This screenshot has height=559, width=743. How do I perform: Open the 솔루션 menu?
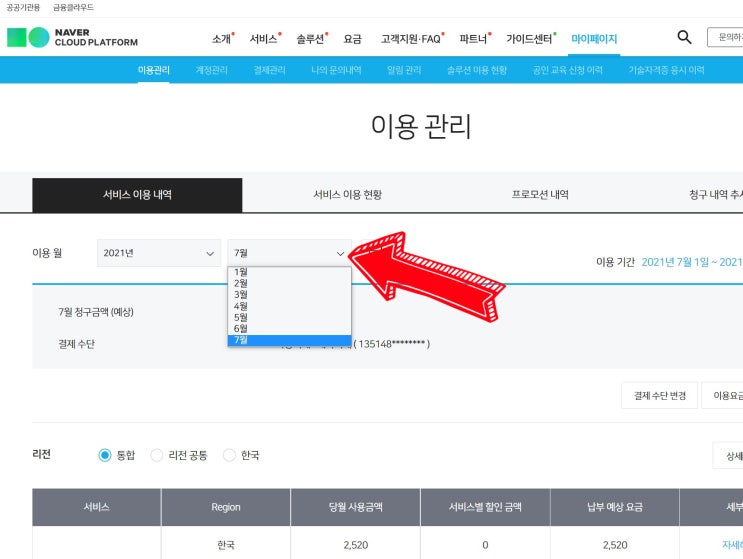(310, 39)
